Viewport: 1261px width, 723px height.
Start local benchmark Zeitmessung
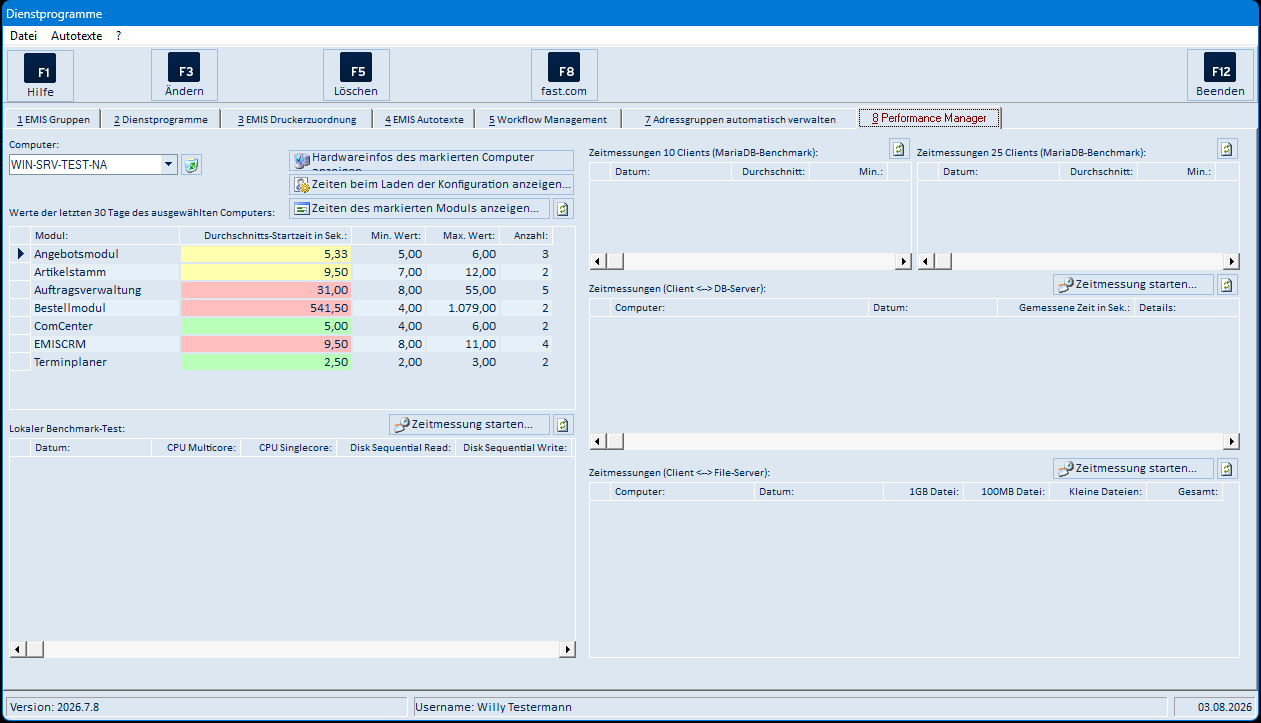tap(469, 425)
